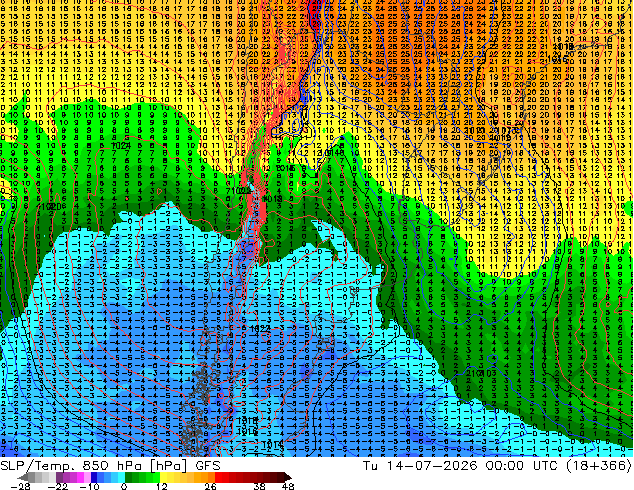This screenshot has height=490, width=634.
Task: Click the '48' legend value
Action: tap(288, 486)
